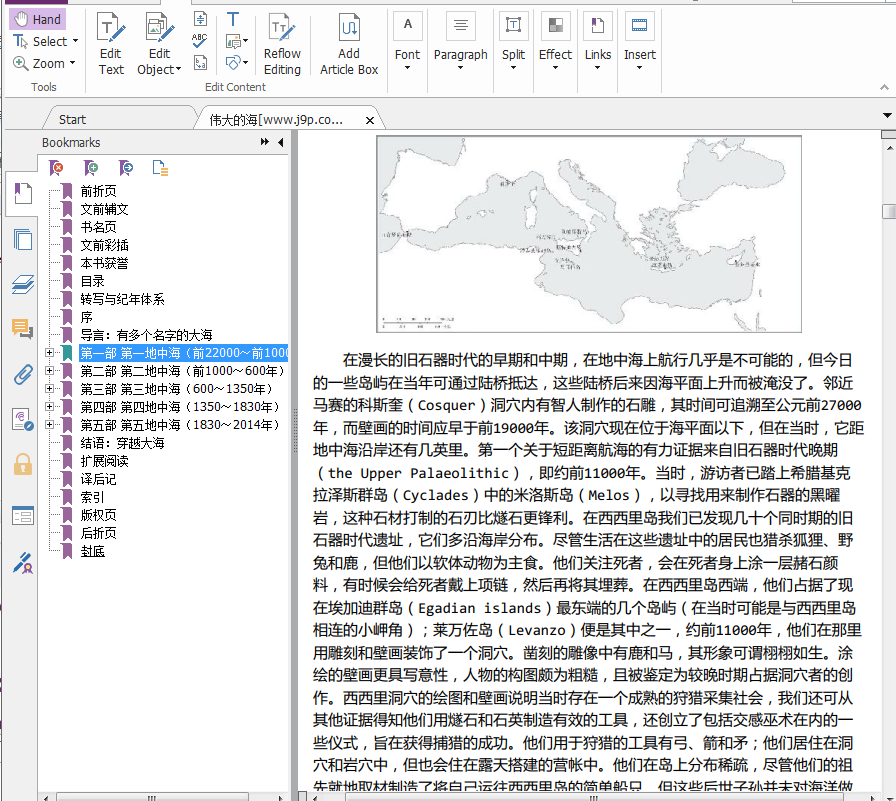The width and height of the screenshot is (896, 801).
Task: Select the Hand tool
Action: tap(37, 19)
